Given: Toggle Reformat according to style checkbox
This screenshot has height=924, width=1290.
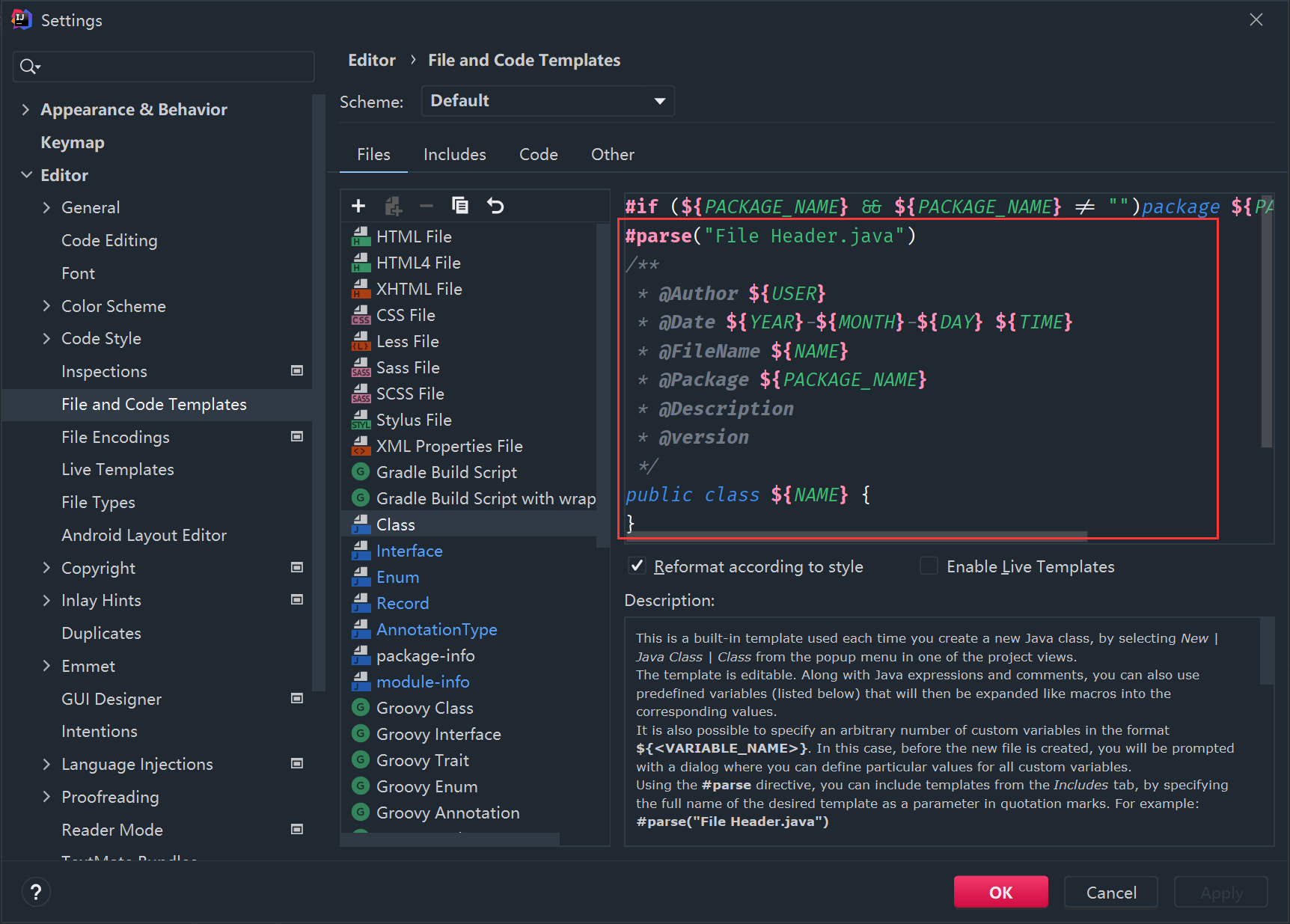Looking at the screenshot, I should pyautogui.click(x=637, y=566).
